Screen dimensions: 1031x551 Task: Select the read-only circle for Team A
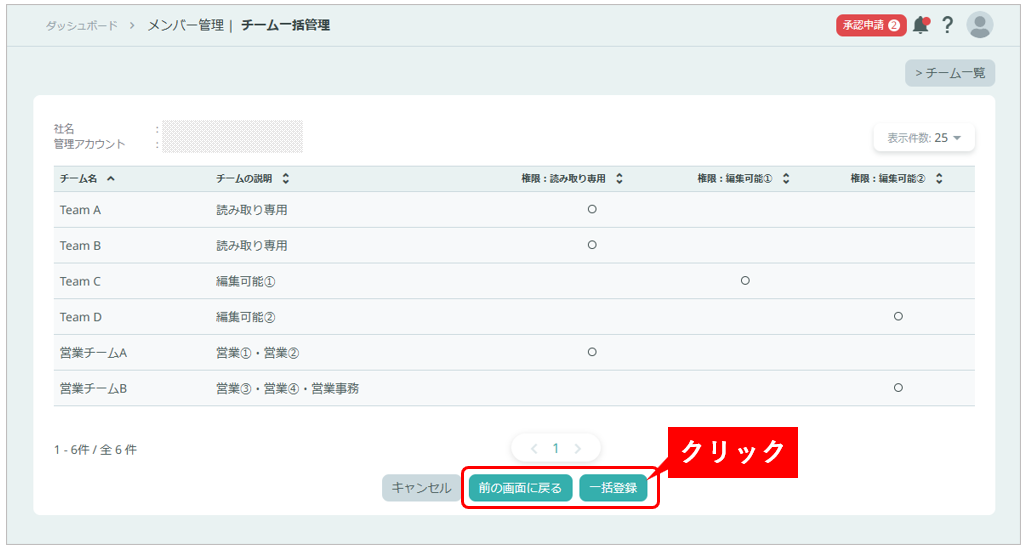pos(592,209)
